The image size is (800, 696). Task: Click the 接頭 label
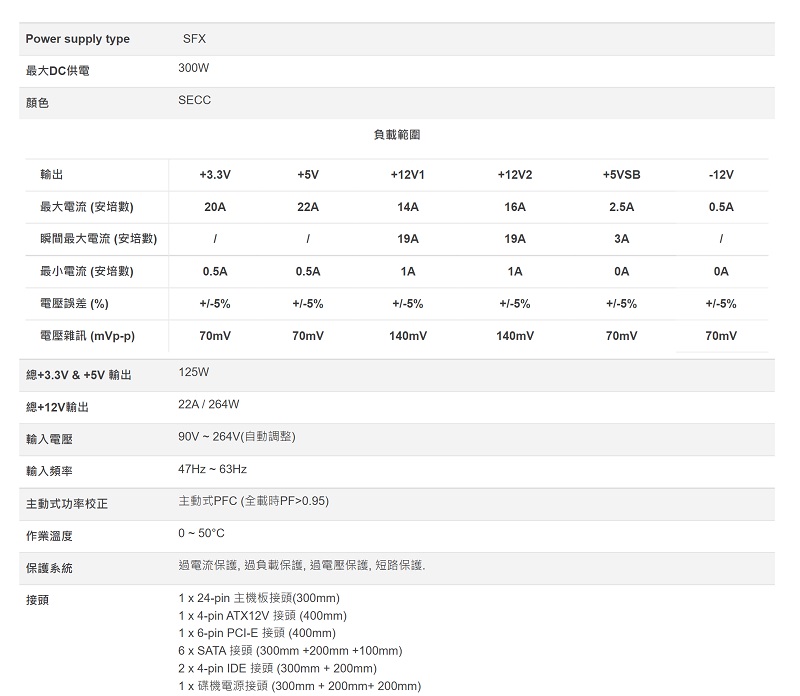point(37,600)
